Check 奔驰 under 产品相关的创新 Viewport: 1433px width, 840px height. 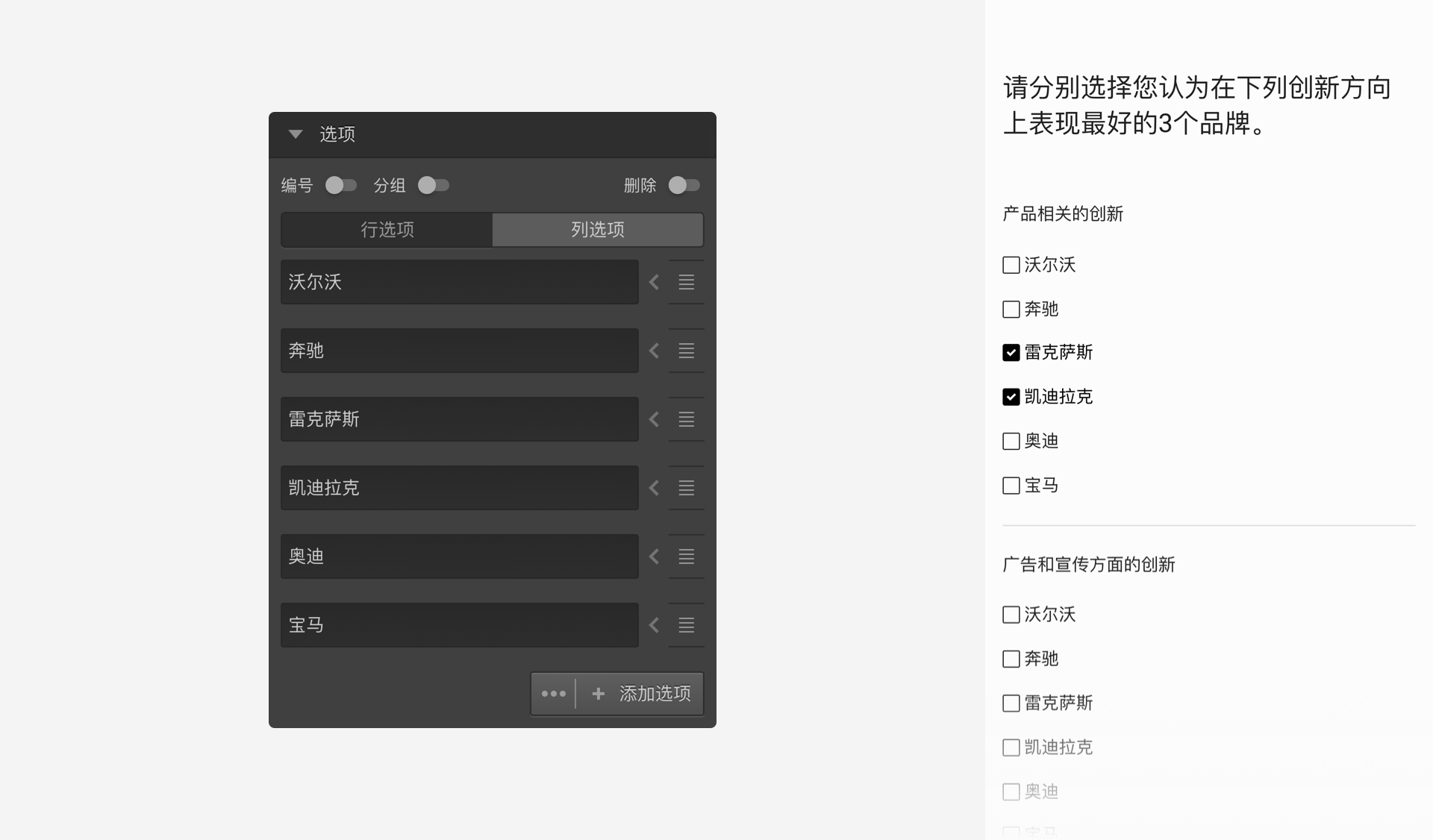(1011, 309)
